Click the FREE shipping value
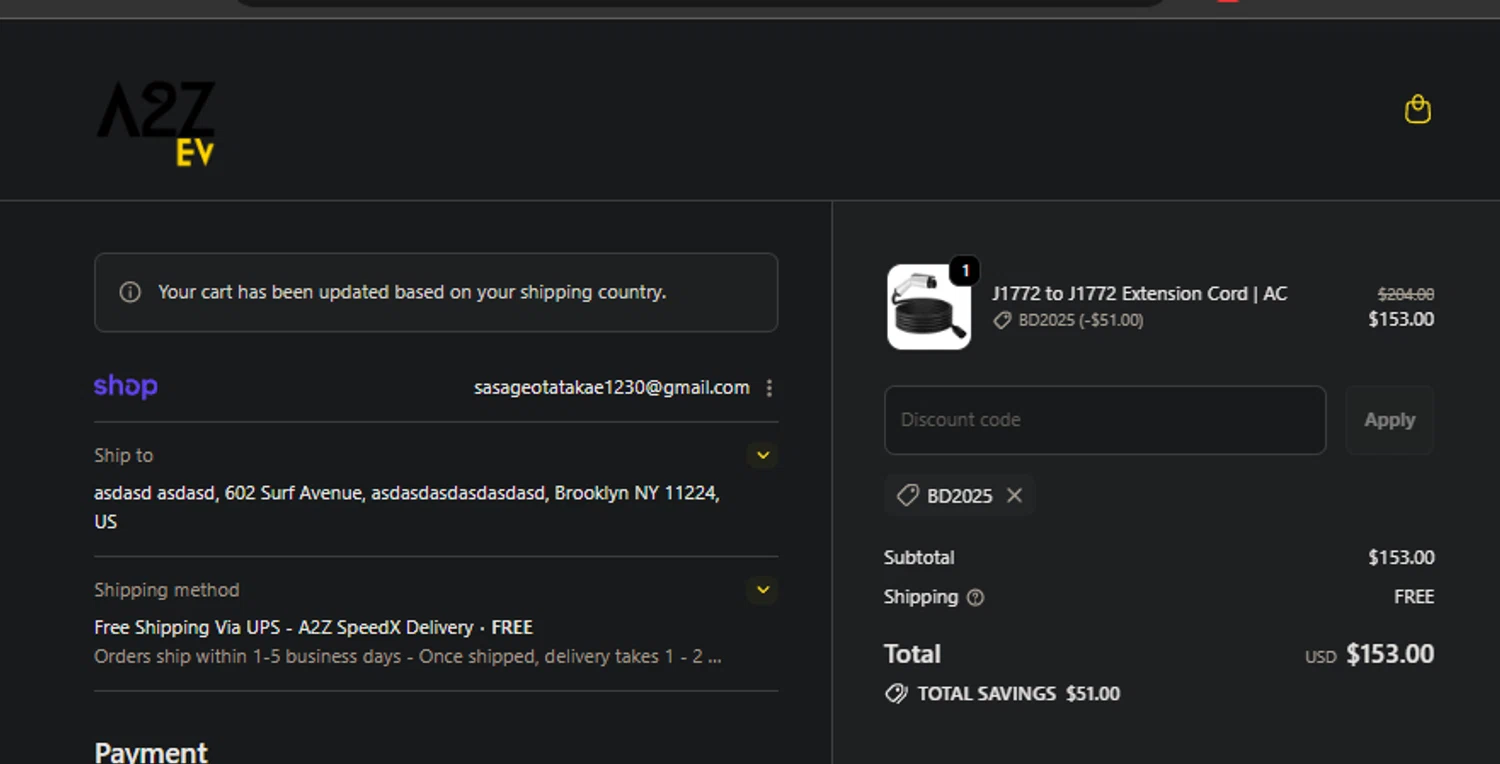 coord(1414,597)
